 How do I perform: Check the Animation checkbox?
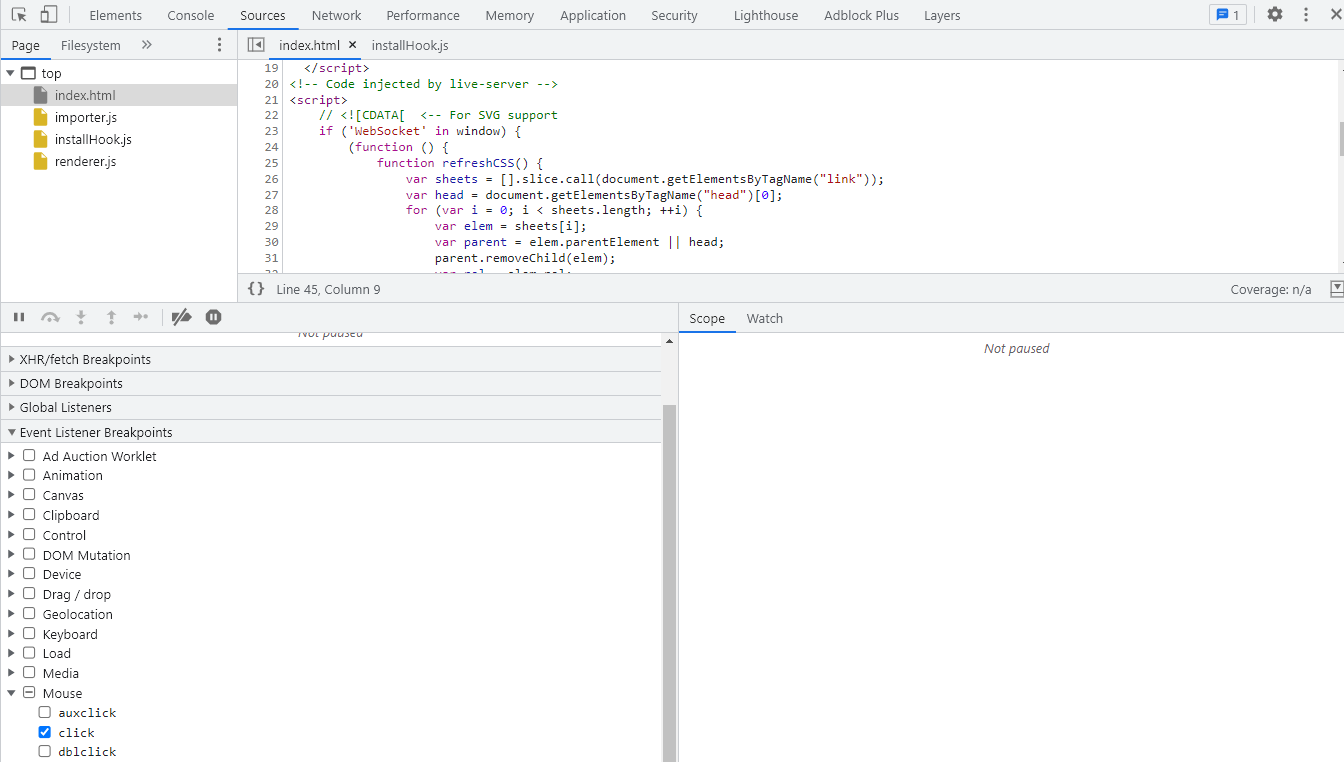tap(29, 475)
